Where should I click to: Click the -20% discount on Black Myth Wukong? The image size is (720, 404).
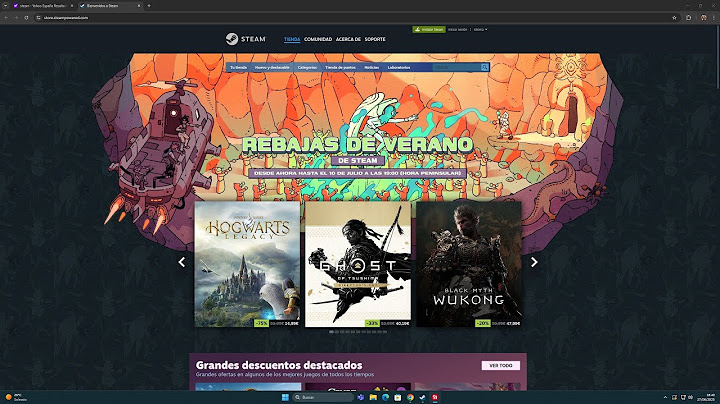483,323
